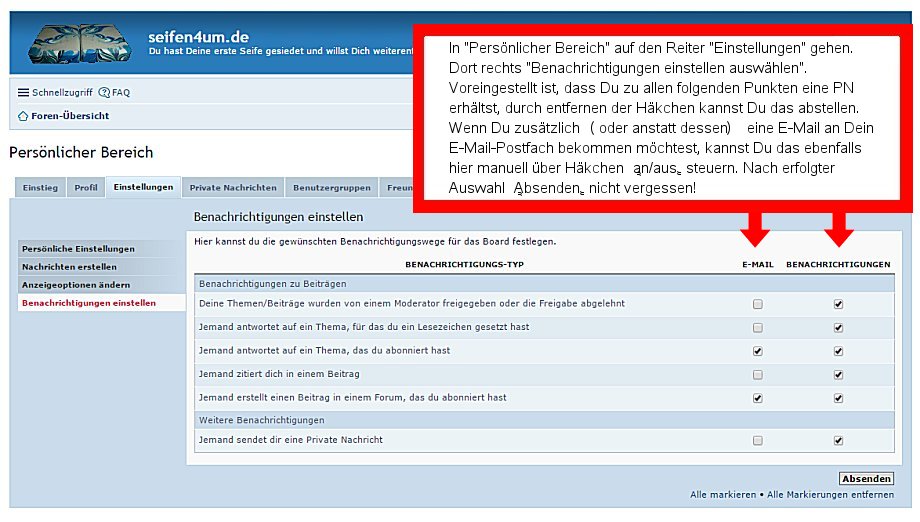Click the FAQ question mark icon
Screen dimensions: 920x522
[104, 93]
